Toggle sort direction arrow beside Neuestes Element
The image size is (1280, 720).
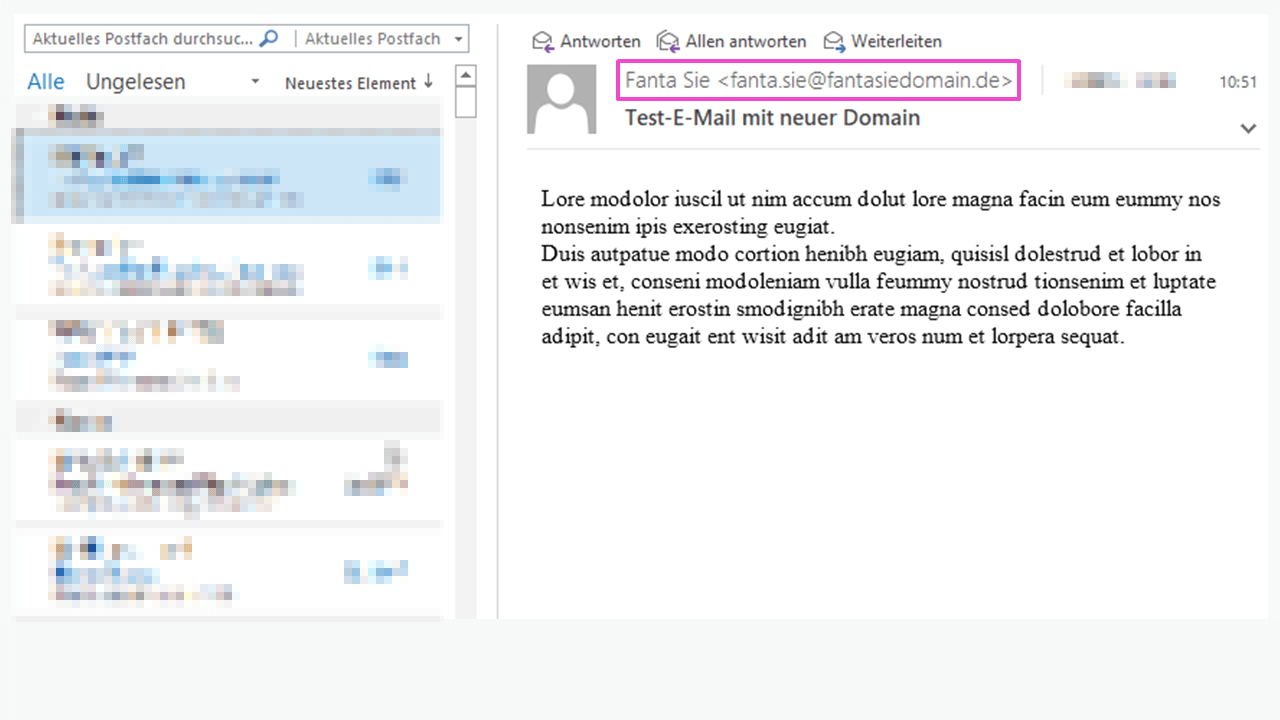[429, 82]
